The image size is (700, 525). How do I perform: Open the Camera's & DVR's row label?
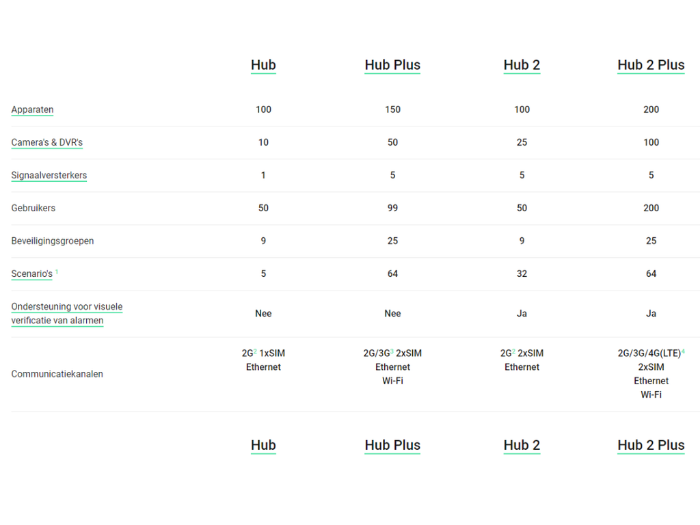pos(47,142)
